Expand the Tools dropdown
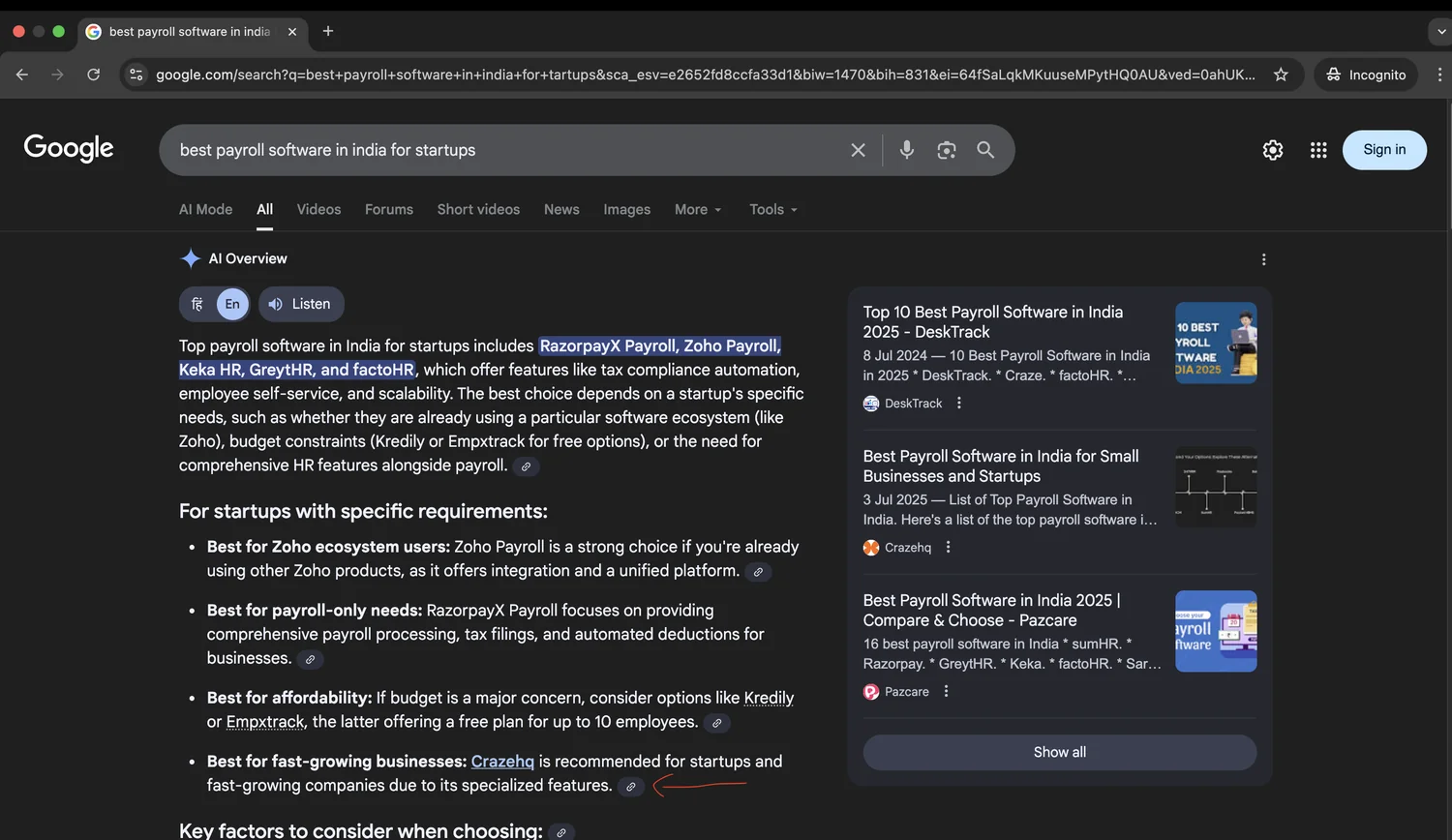 click(773, 209)
